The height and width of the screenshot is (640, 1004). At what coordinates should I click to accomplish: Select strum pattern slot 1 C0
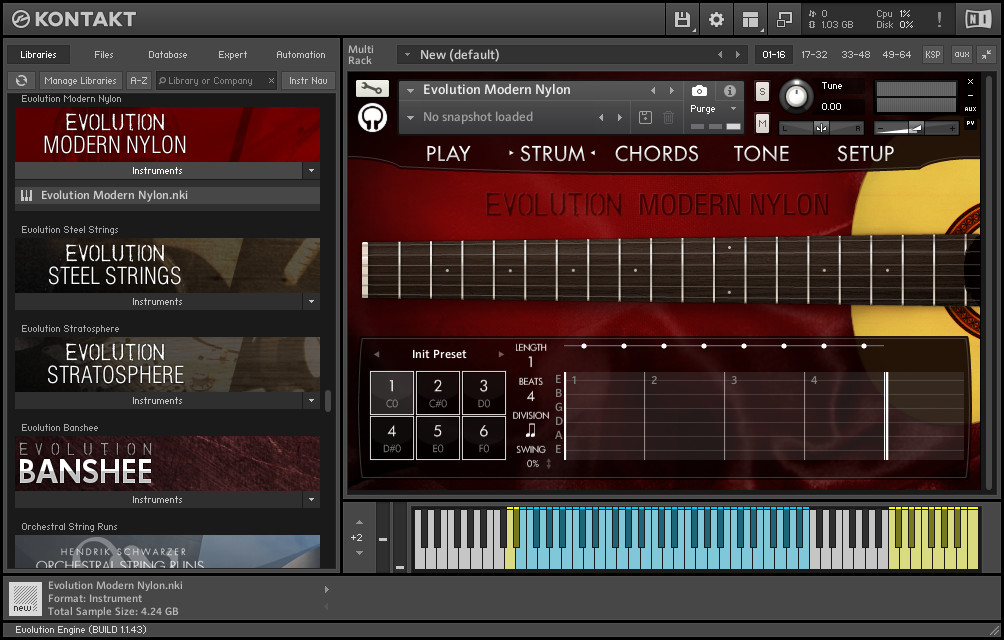click(392, 392)
